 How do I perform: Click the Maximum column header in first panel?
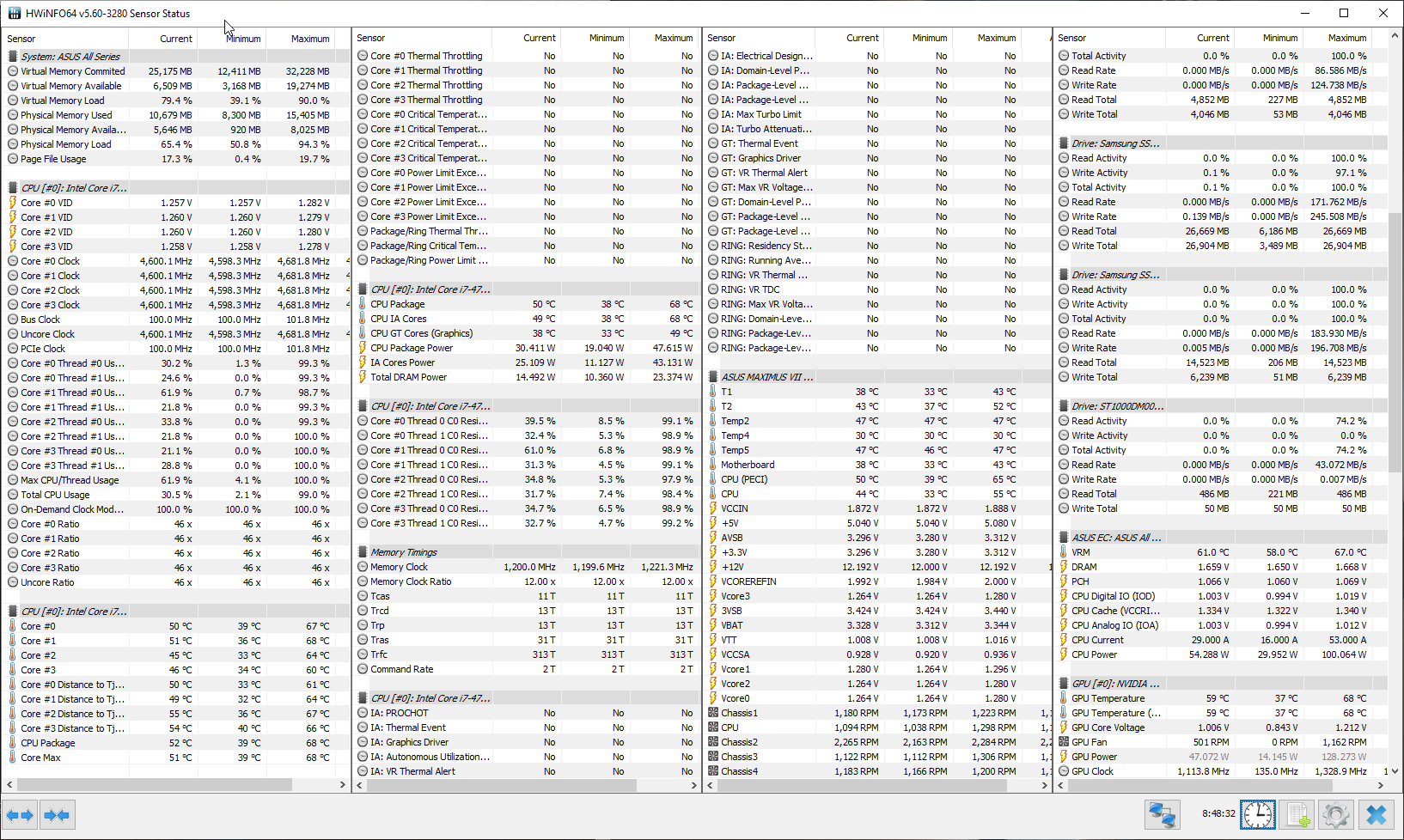[x=309, y=39]
